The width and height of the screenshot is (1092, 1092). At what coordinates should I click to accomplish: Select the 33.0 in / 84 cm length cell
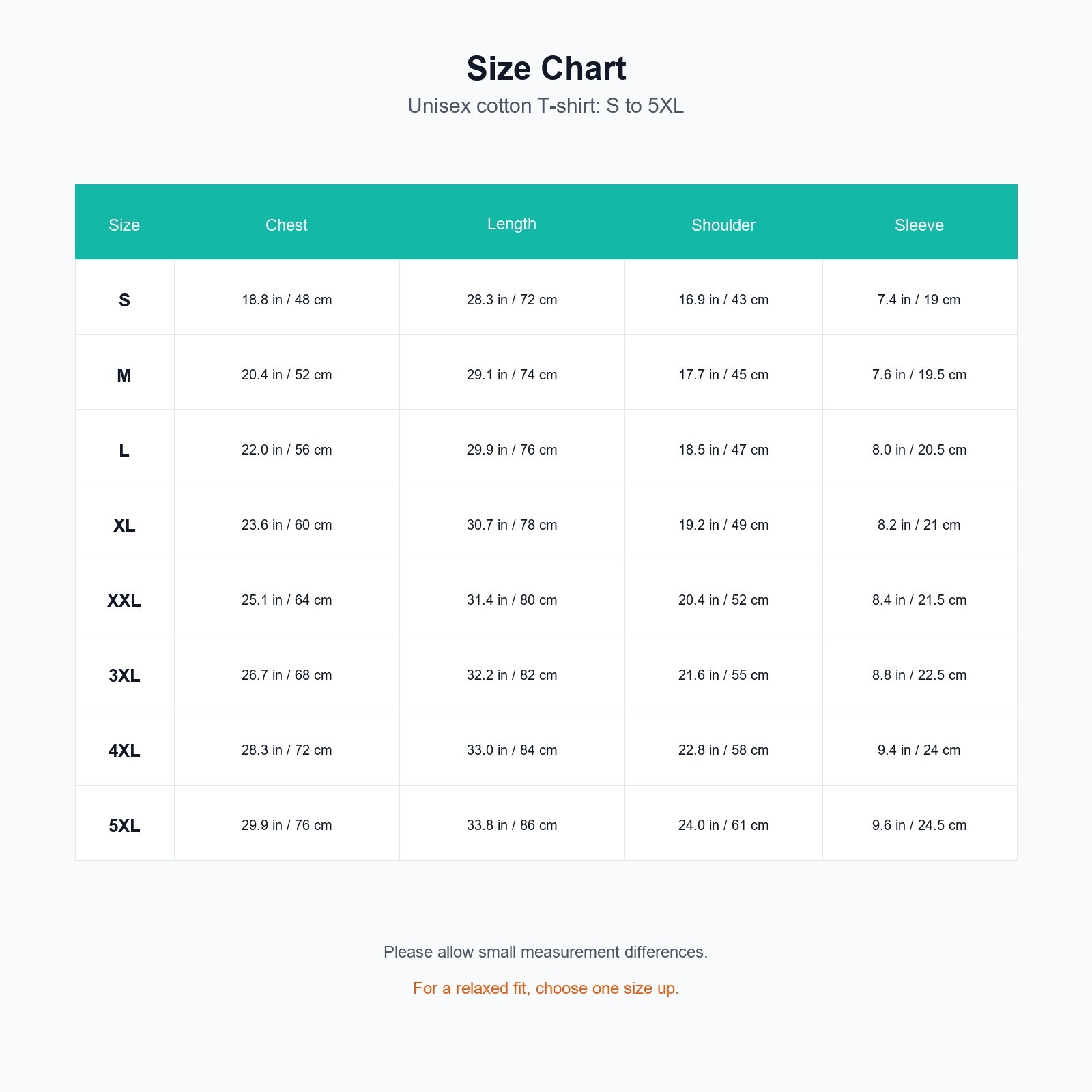pos(512,750)
